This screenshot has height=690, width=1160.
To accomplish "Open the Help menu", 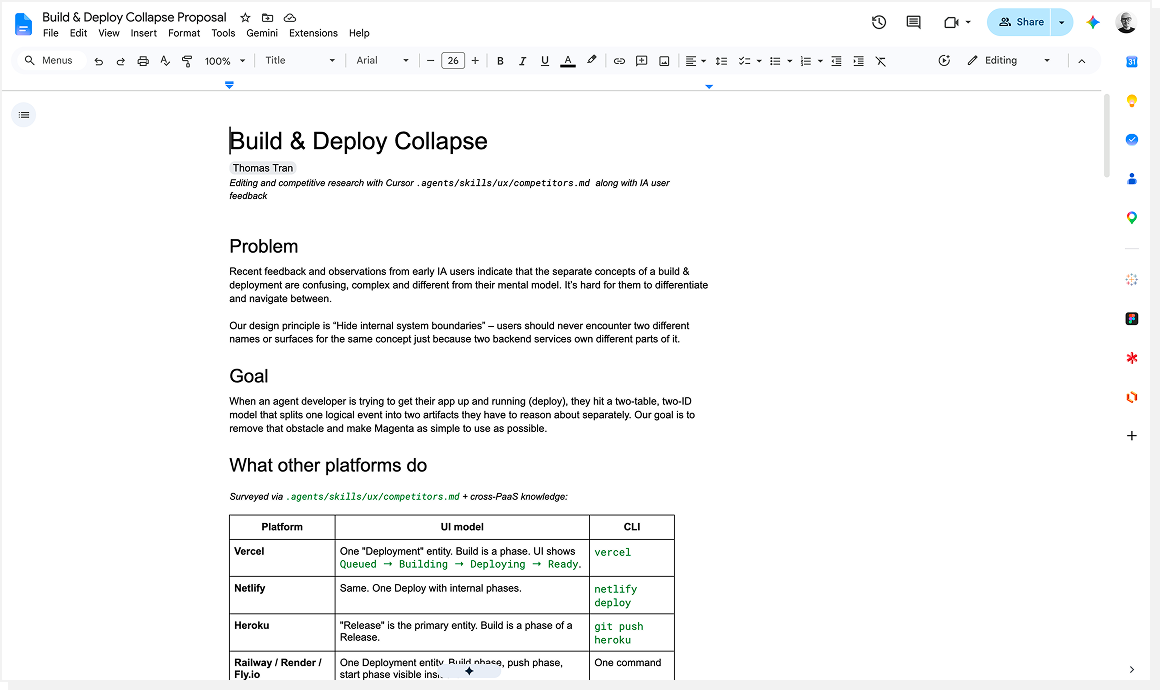I will (359, 33).
